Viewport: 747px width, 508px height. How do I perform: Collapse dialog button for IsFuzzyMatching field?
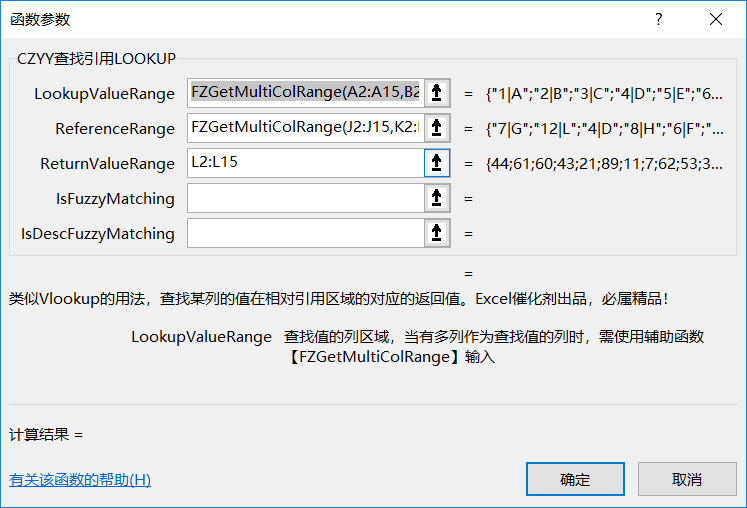tap(437, 198)
